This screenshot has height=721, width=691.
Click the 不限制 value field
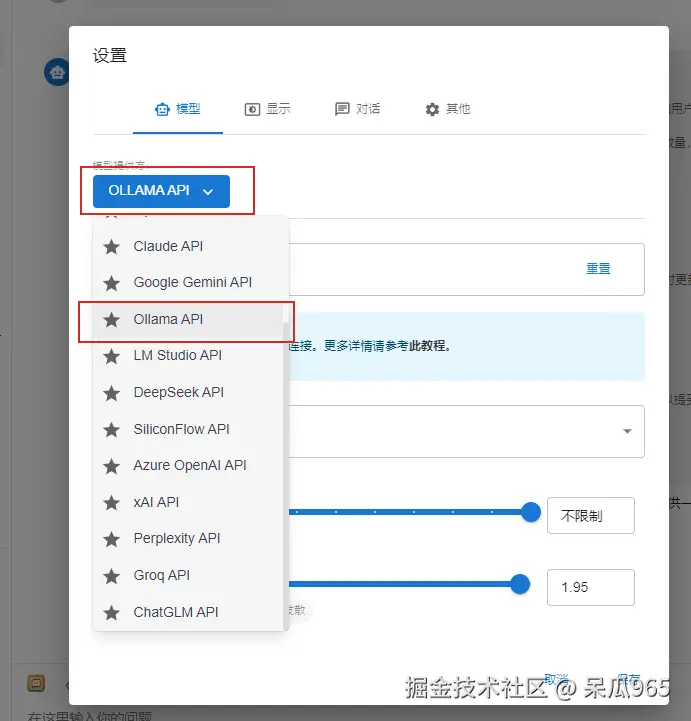pyautogui.click(x=591, y=515)
